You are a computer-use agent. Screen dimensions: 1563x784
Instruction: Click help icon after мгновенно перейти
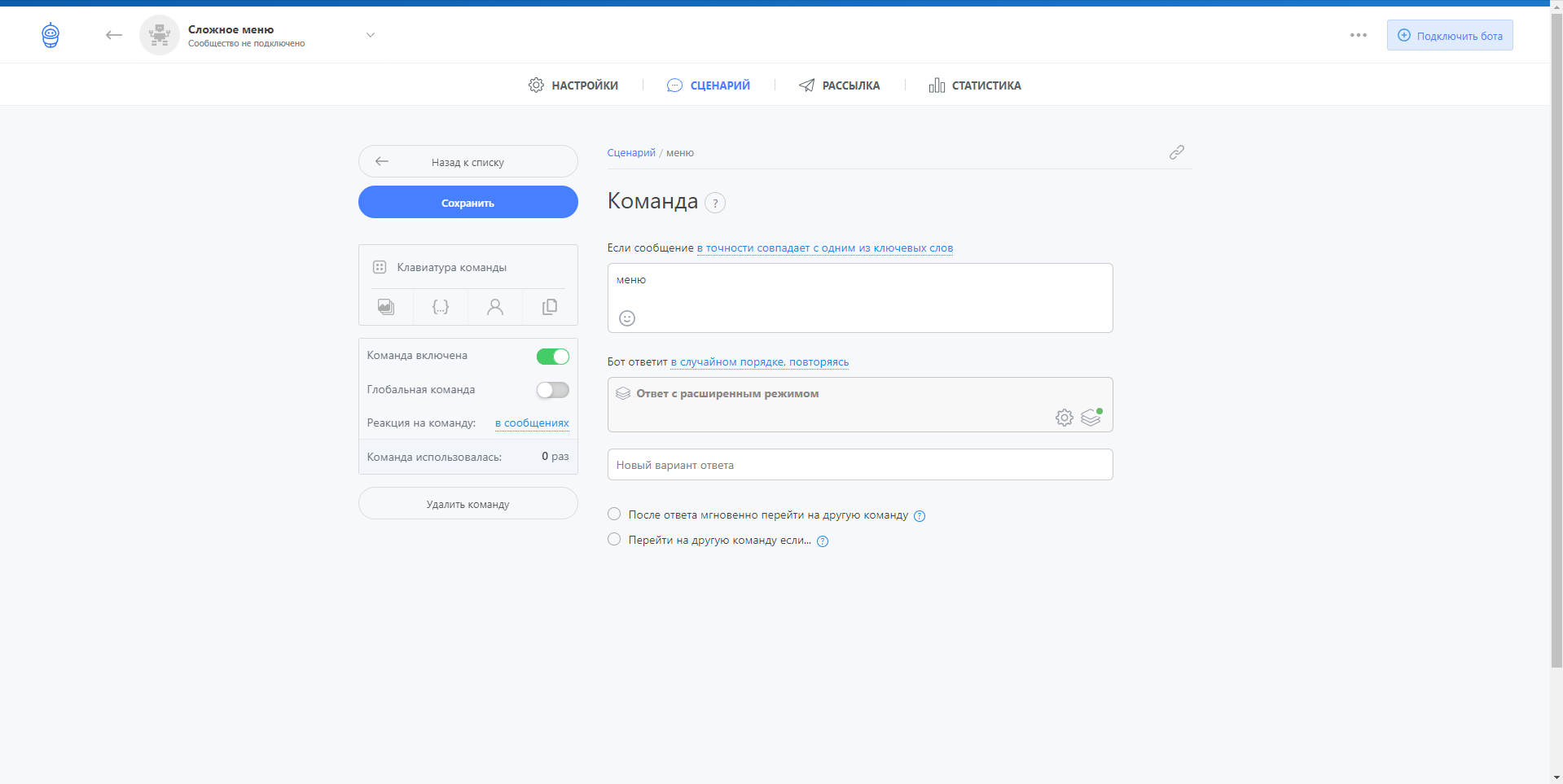click(x=920, y=516)
